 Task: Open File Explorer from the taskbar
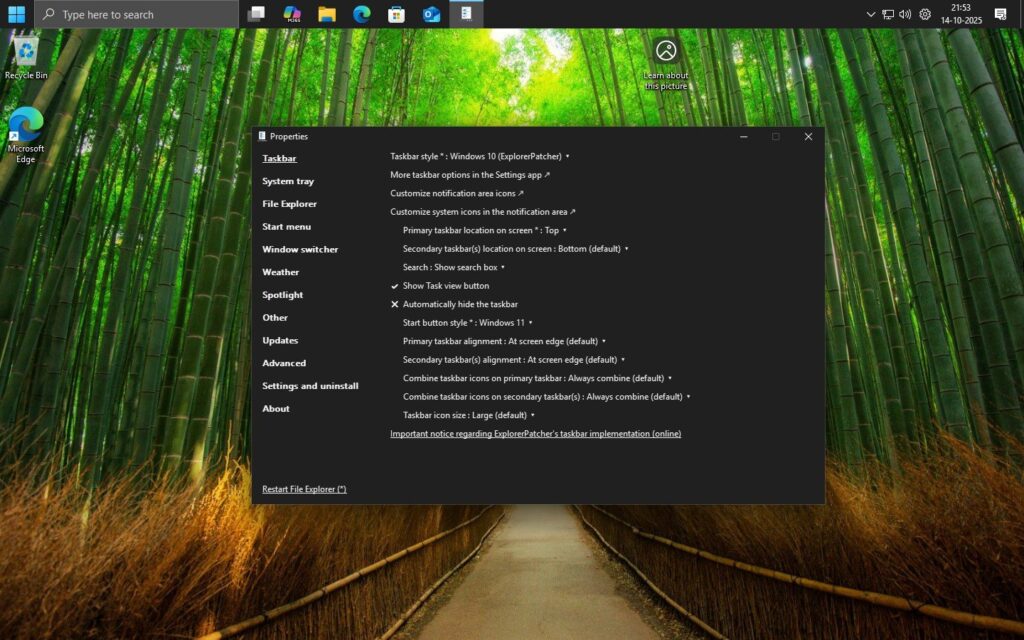tap(326, 14)
